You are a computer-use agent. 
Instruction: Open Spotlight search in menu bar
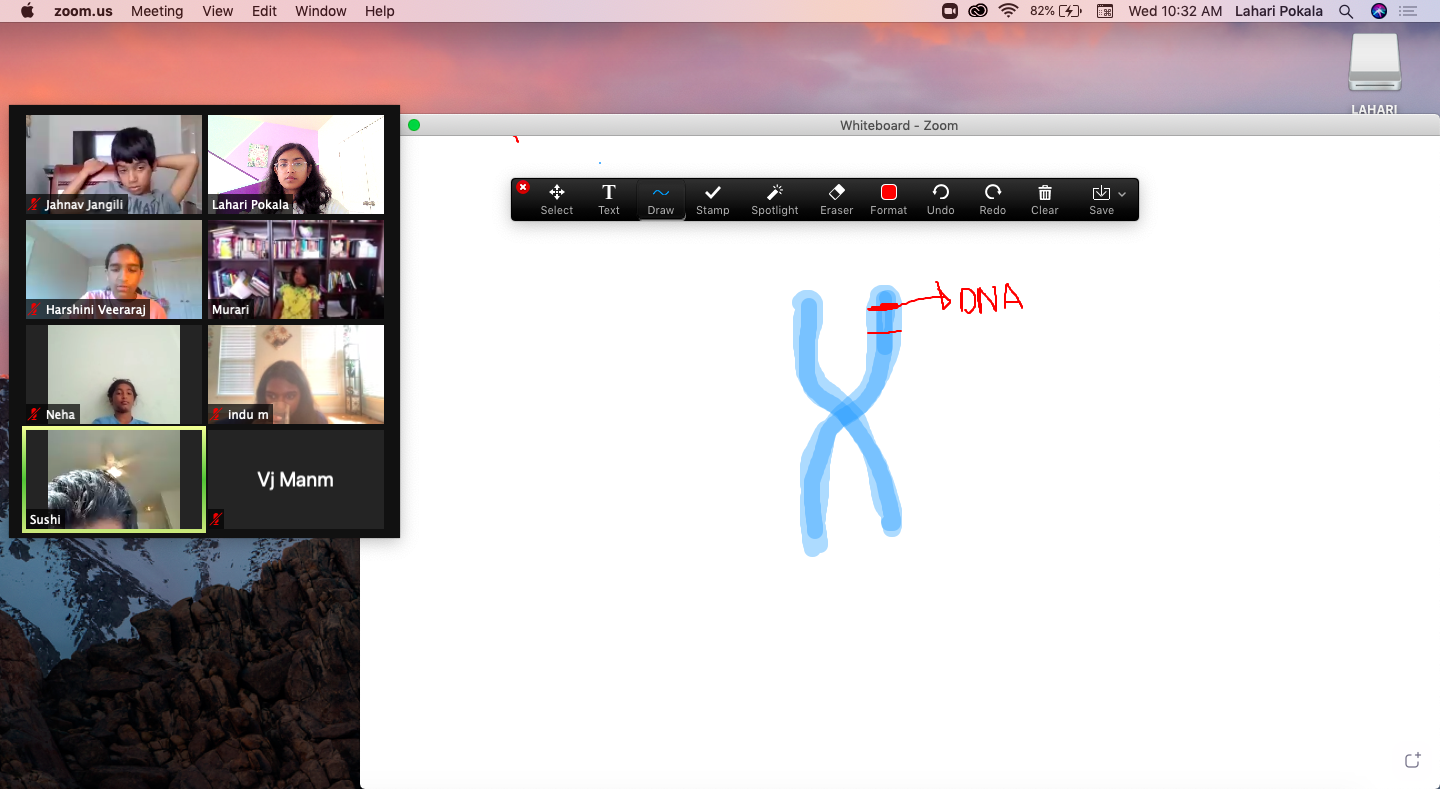click(x=1346, y=11)
